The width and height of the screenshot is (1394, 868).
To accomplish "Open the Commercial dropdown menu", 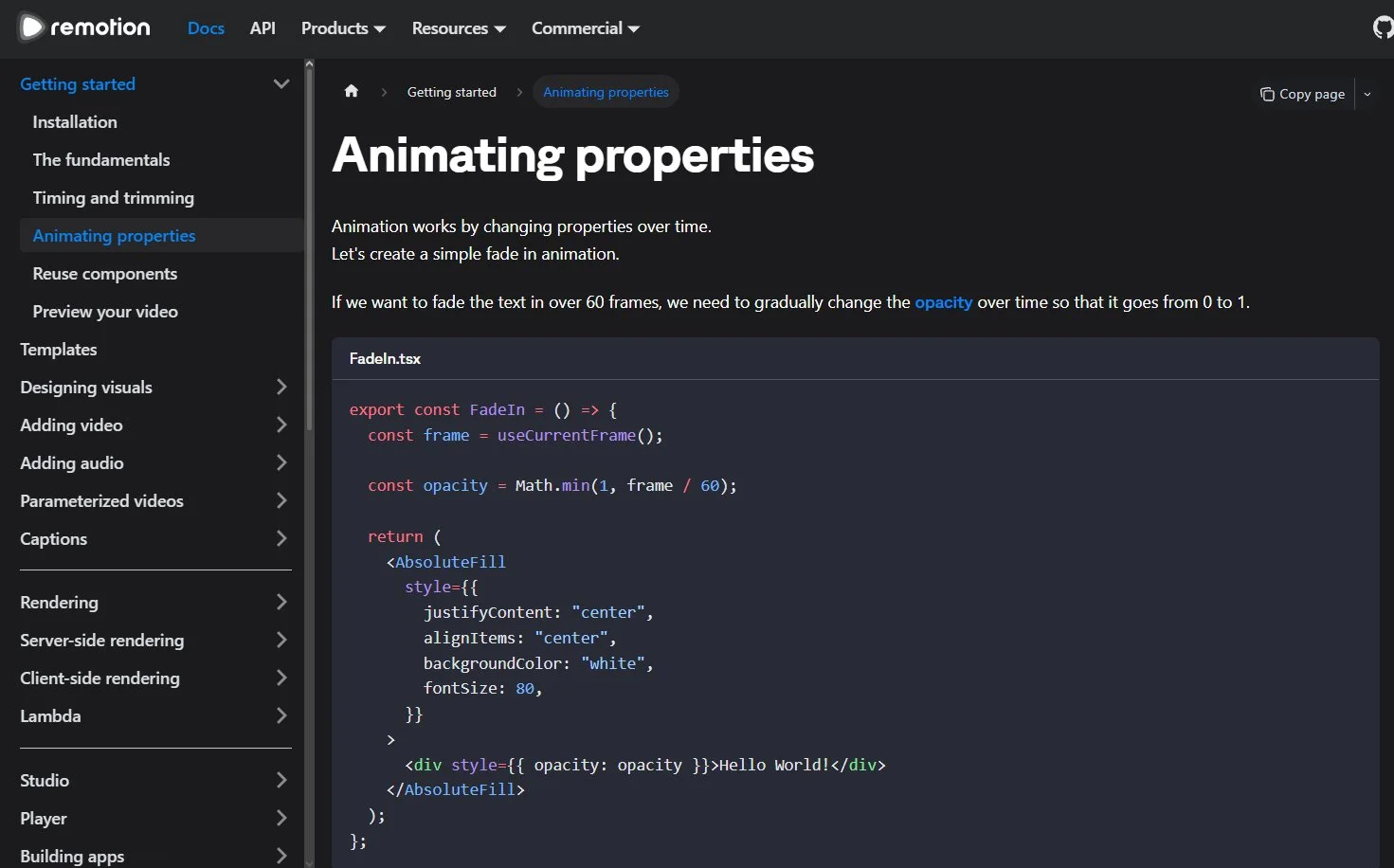I will click(586, 28).
